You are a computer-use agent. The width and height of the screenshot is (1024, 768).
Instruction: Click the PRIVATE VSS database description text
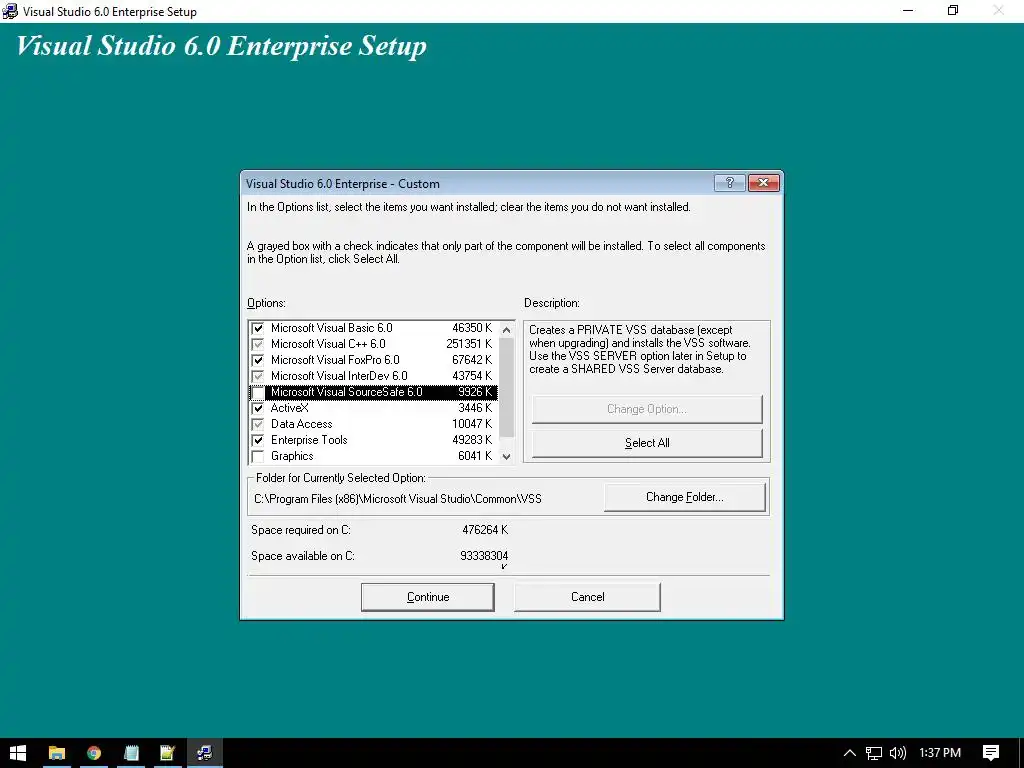click(639, 349)
